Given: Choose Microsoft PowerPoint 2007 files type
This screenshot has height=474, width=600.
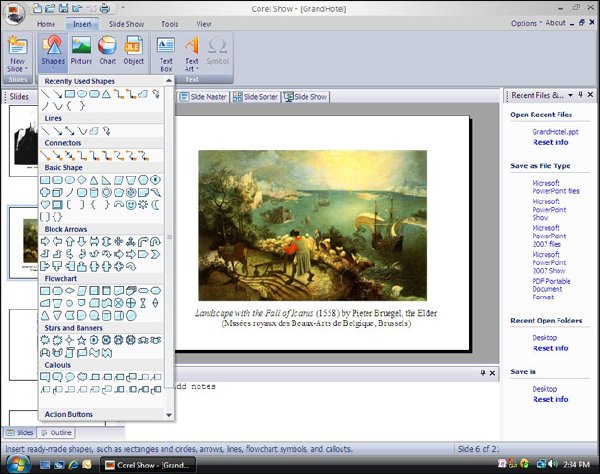Looking at the screenshot, I should [x=549, y=236].
